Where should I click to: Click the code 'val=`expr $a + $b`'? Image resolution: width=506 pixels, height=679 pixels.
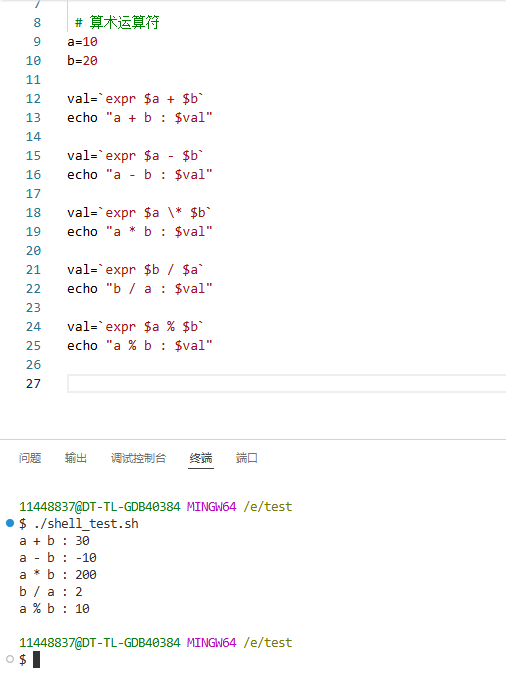135,99
